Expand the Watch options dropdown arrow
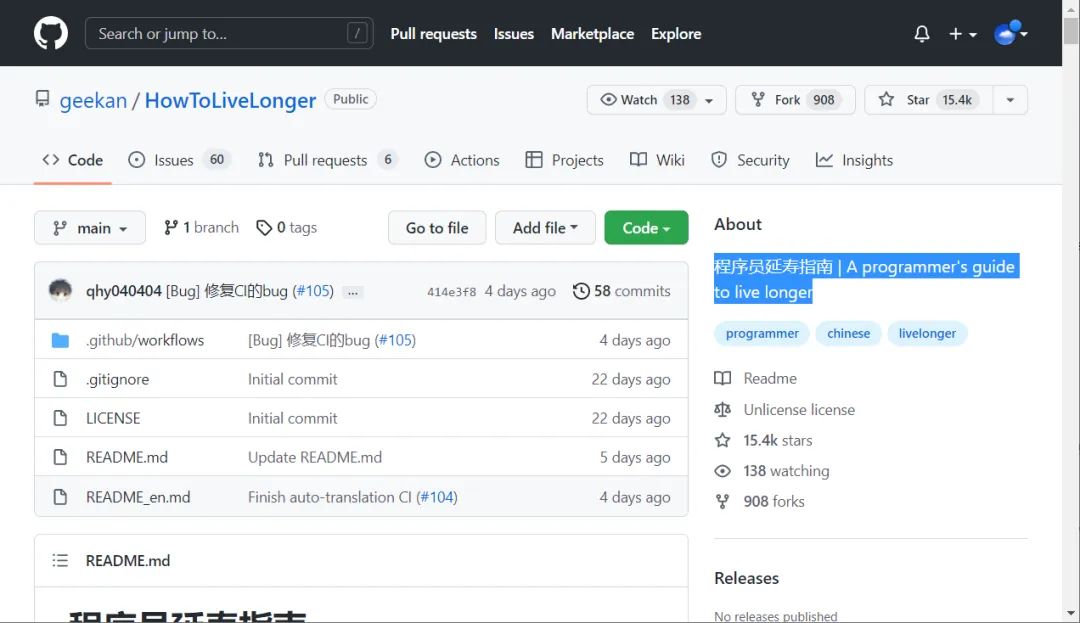1080x623 pixels. (x=709, y=101)
